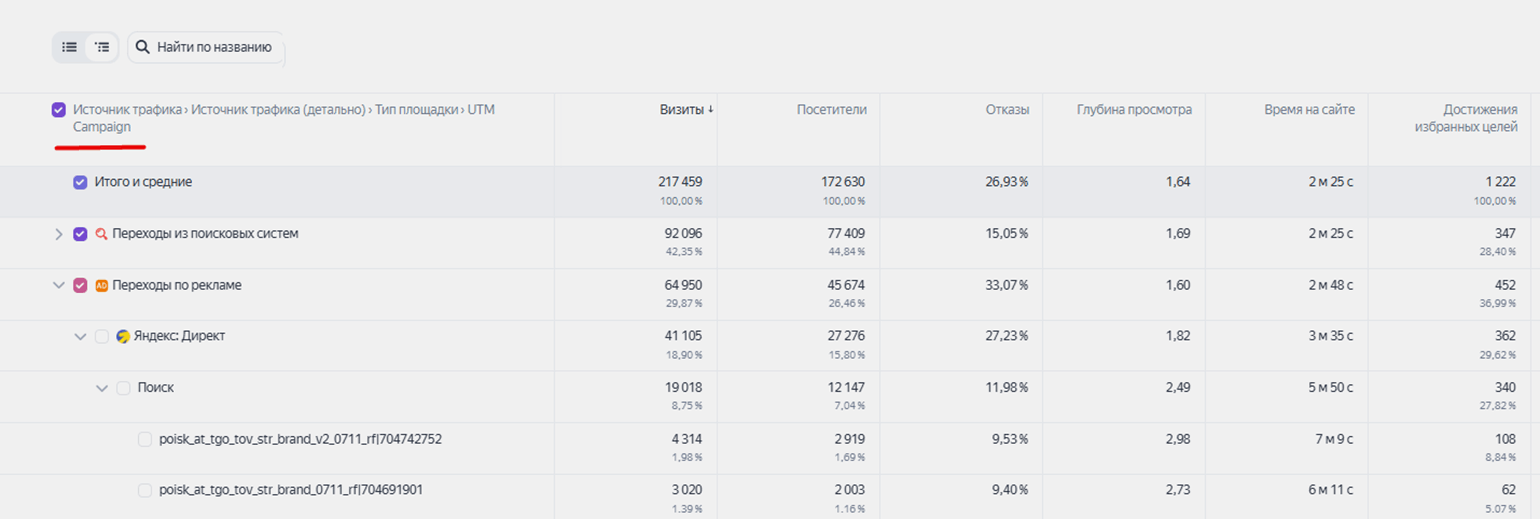
Task: Check the Поиск row checkbox
Action: (123, 388)
